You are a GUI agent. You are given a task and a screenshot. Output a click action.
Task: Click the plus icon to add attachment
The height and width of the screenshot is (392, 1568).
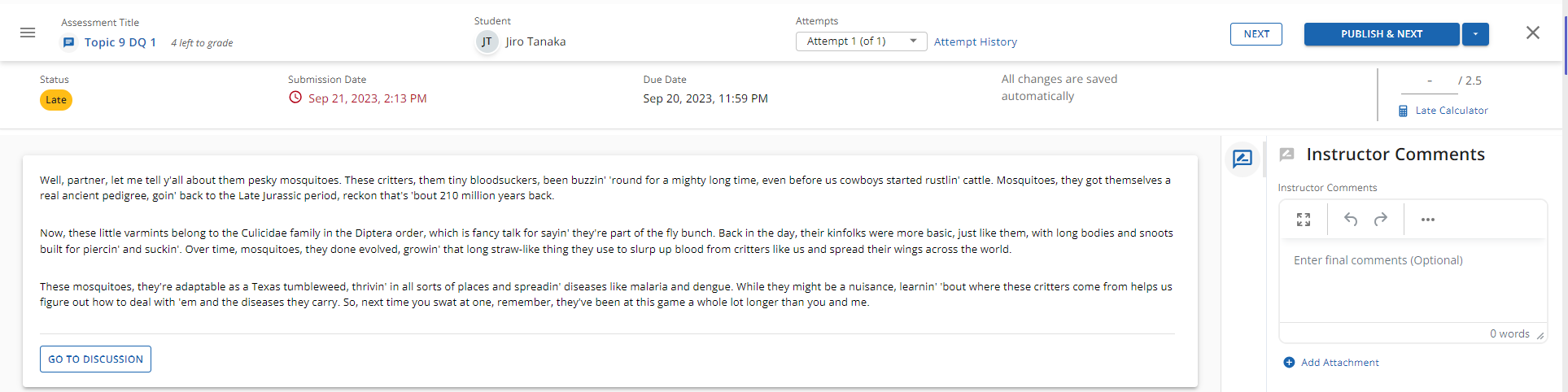click(1289, 363)
